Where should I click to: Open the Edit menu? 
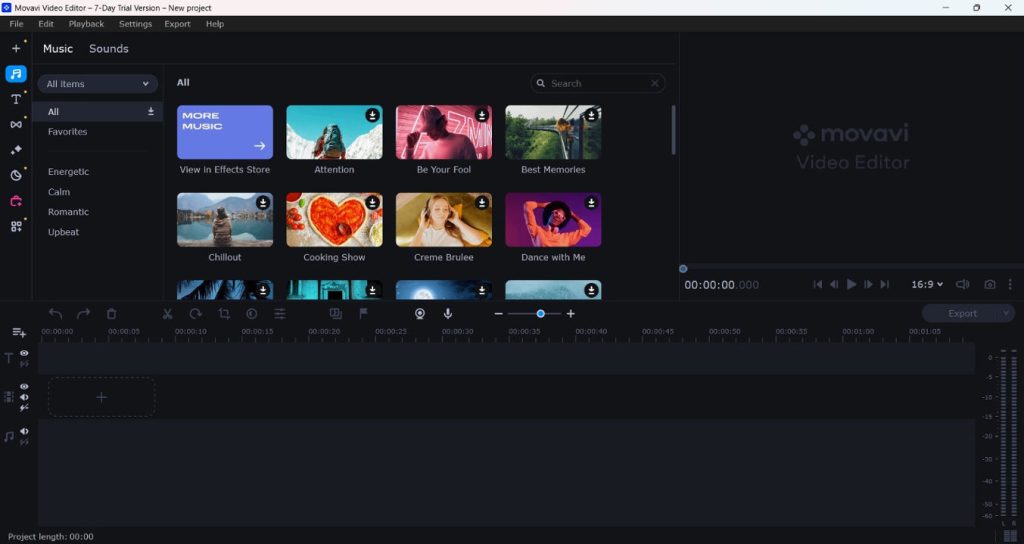pos(46,24)
